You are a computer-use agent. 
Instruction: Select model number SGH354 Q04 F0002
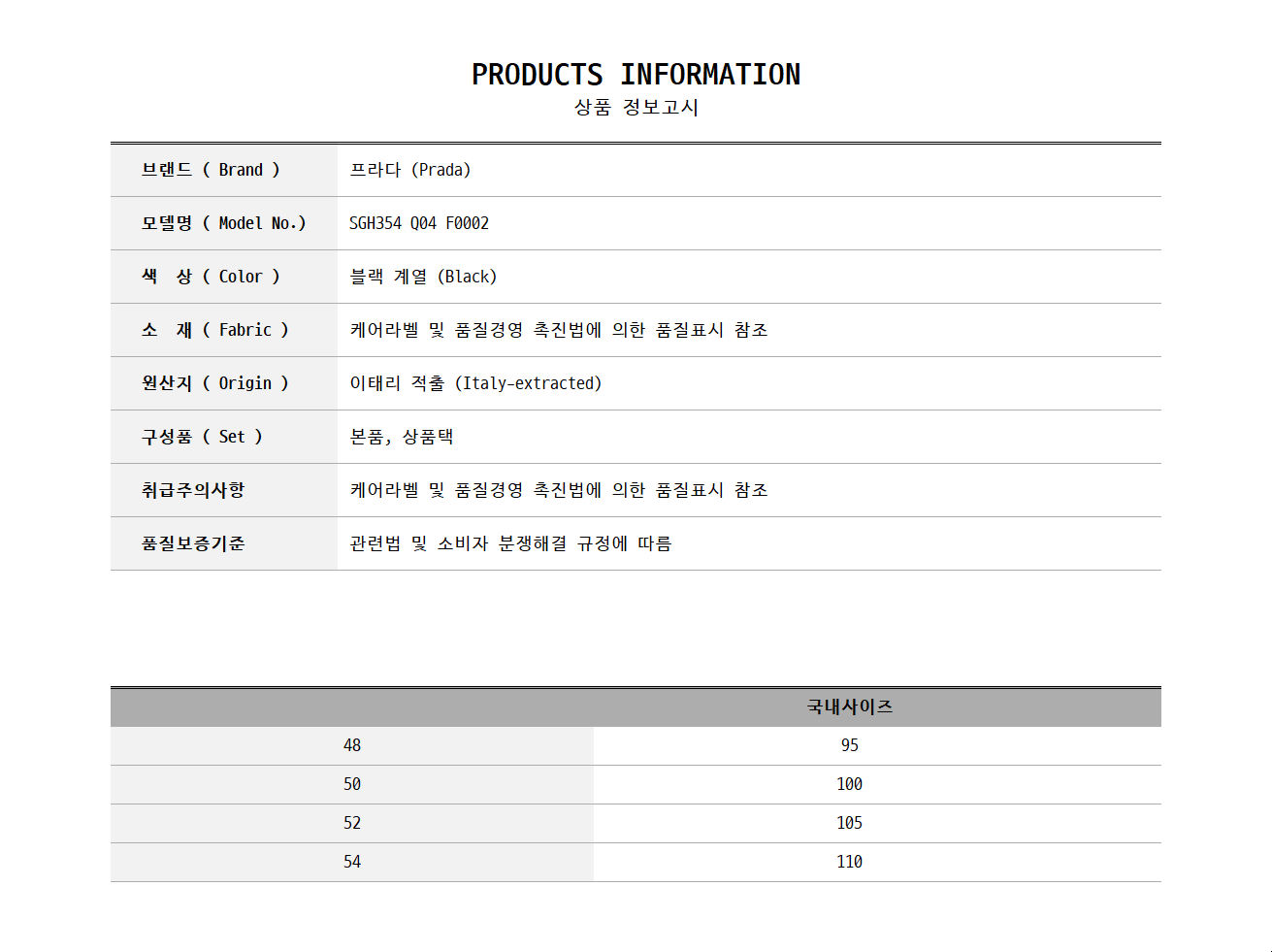pos(419,223)
